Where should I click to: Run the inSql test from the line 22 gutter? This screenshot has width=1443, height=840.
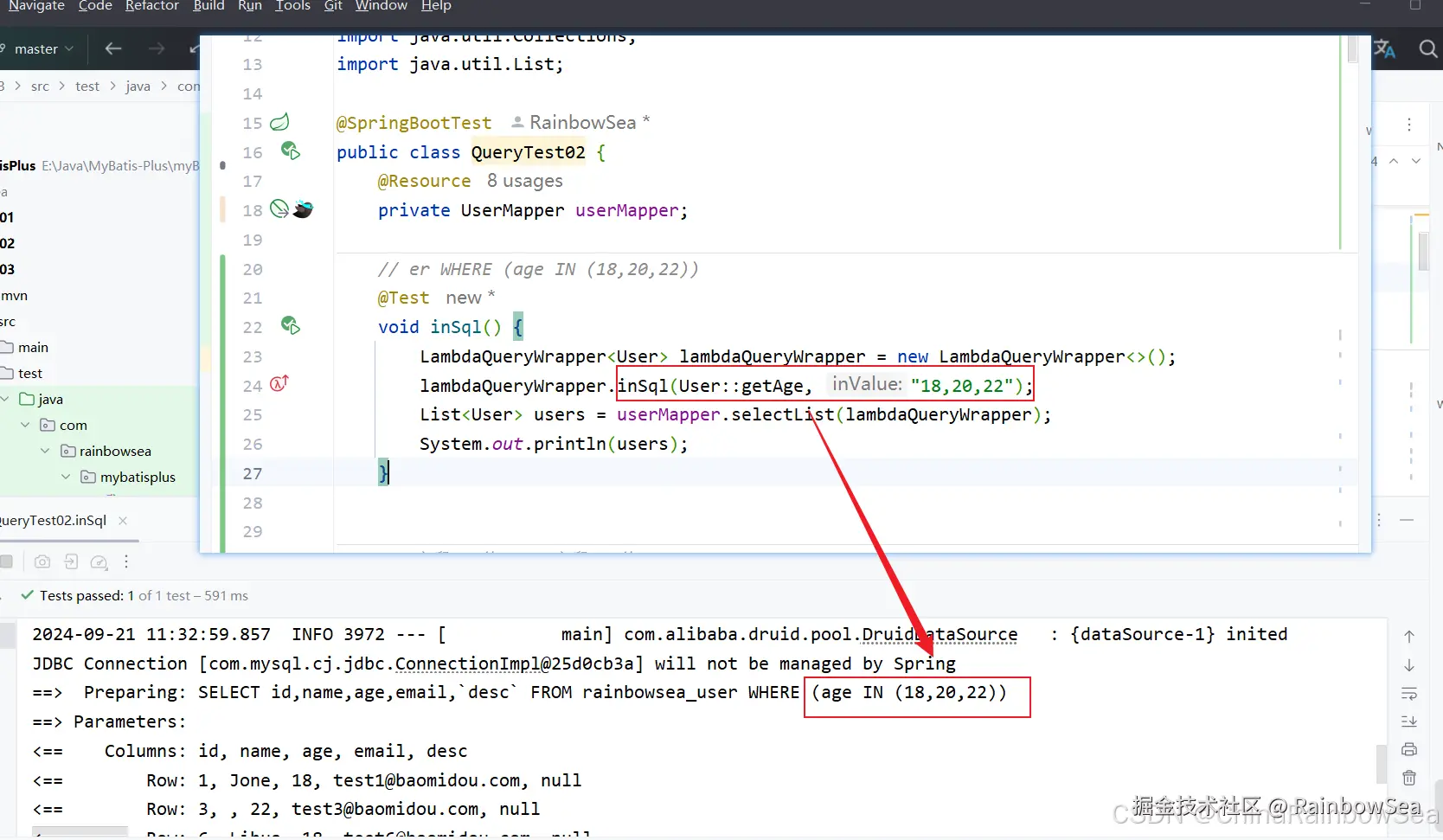pos(291,325)
